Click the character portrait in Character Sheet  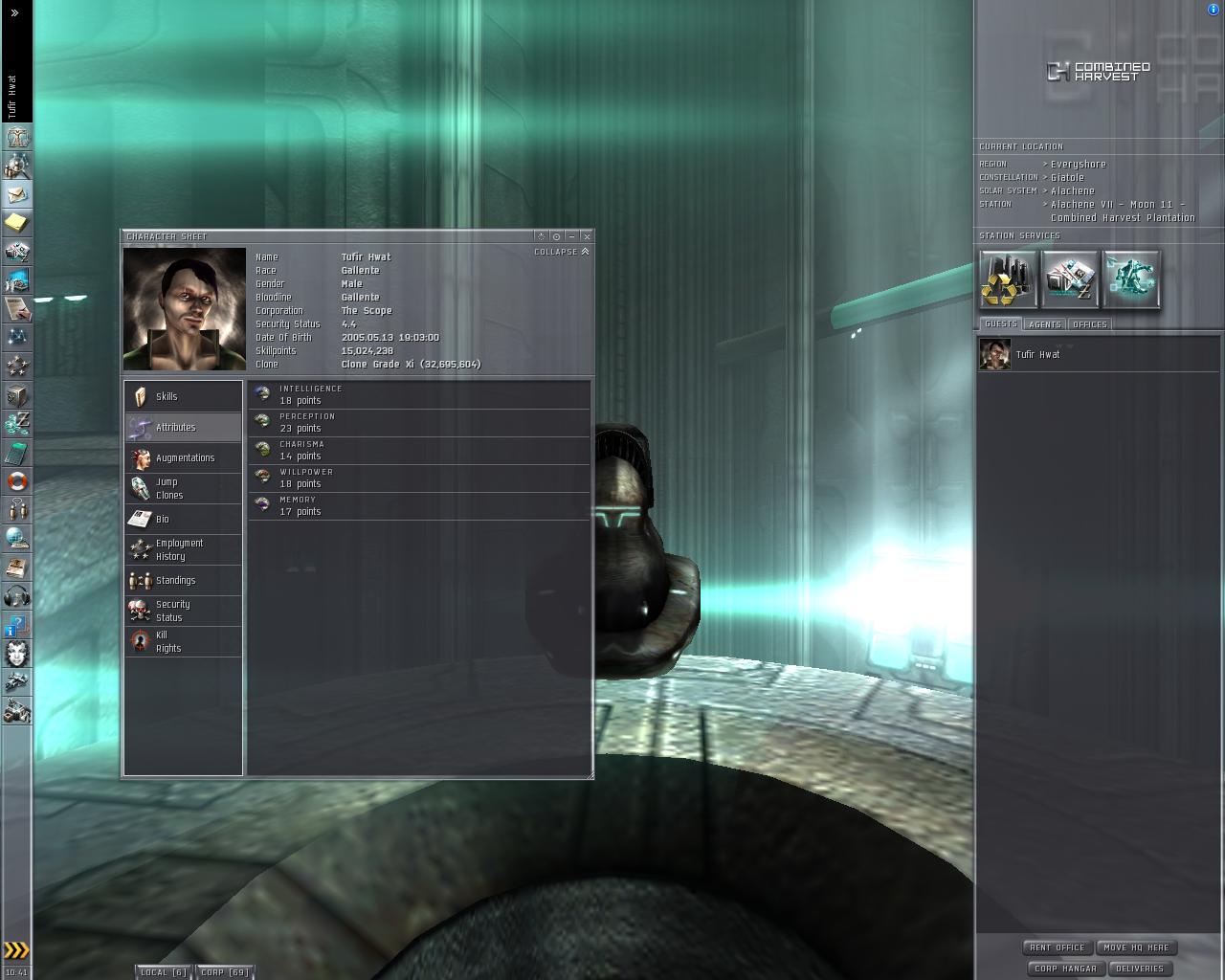pos(185,309)
